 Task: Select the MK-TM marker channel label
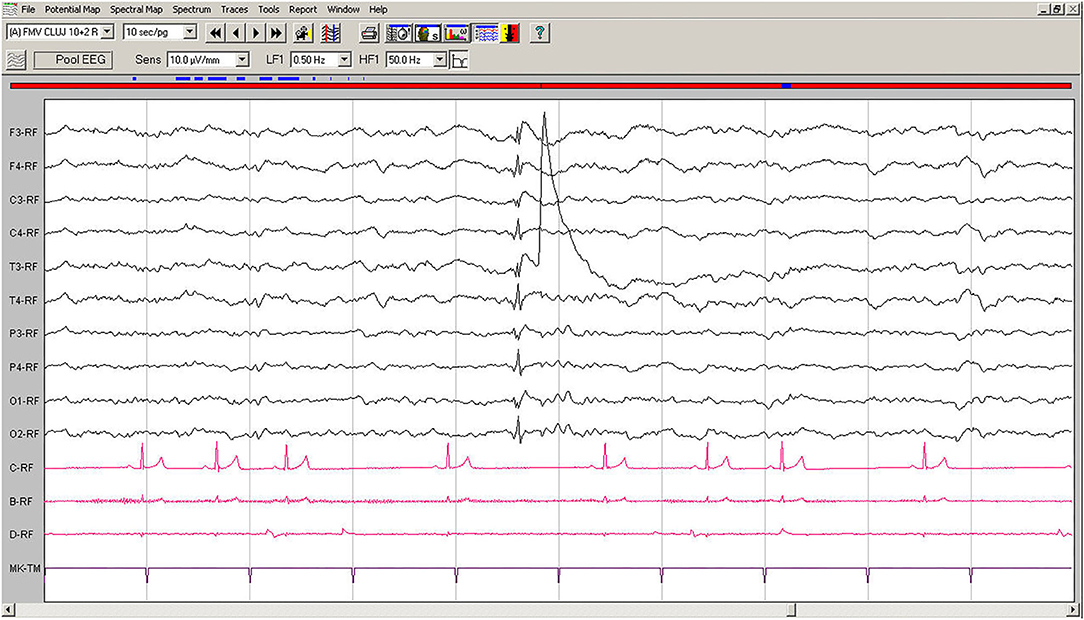pos(25,569)
